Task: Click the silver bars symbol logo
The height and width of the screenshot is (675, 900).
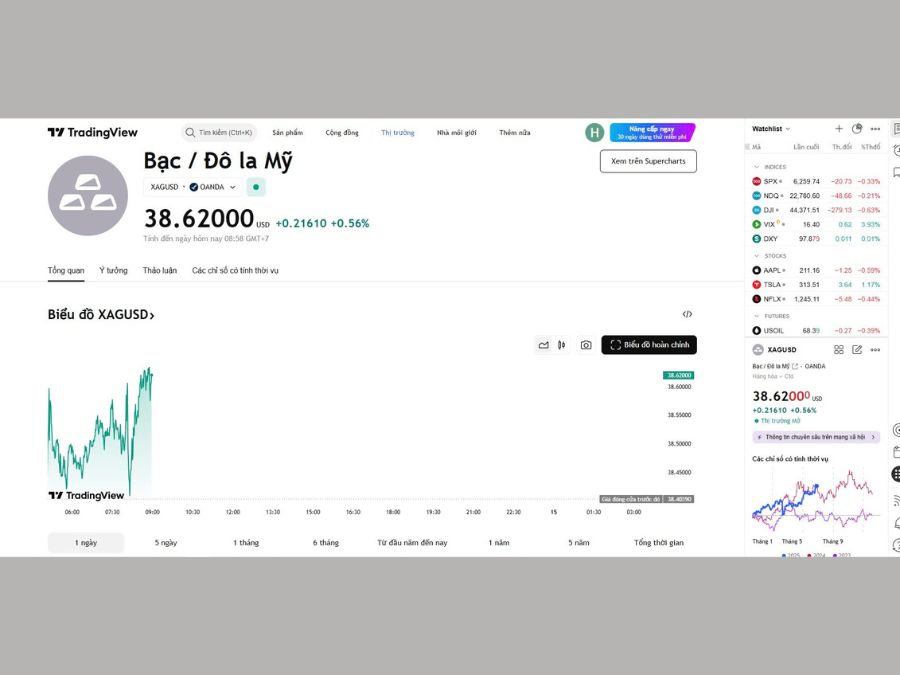Action: point(88,195)
